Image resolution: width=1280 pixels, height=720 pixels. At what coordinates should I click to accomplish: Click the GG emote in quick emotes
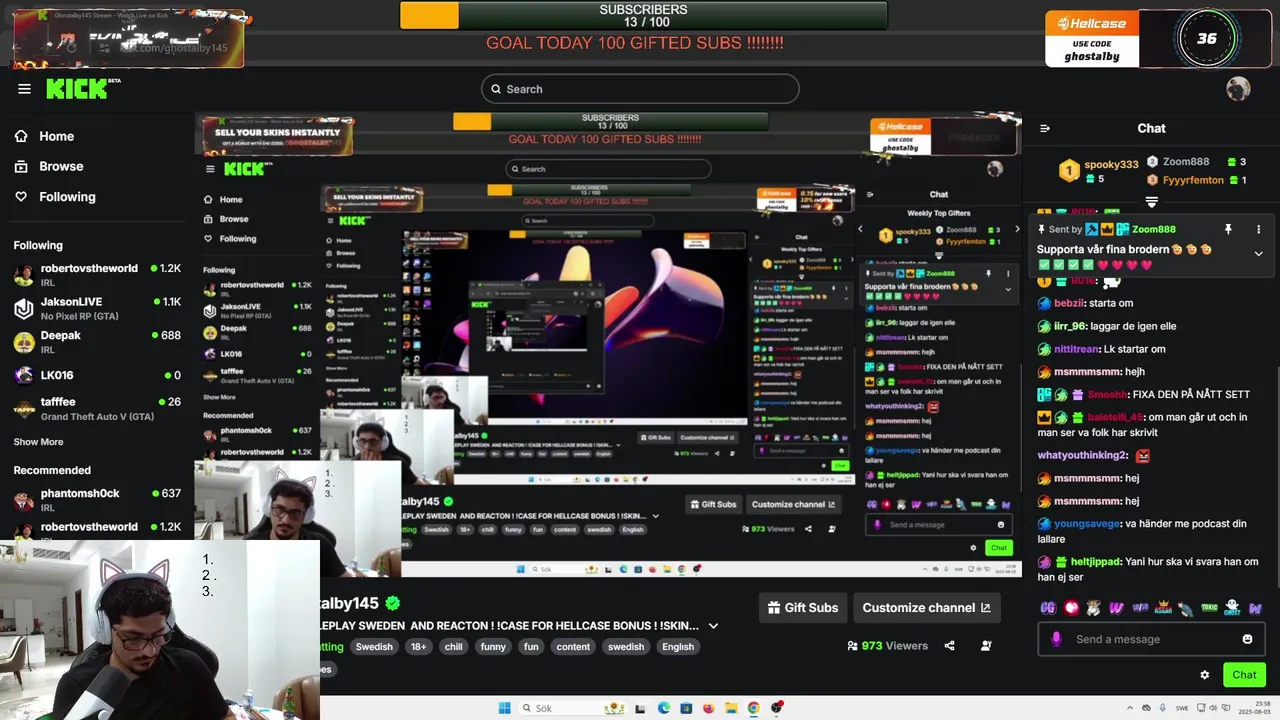pyautogui.click(x=1048, y=607)
